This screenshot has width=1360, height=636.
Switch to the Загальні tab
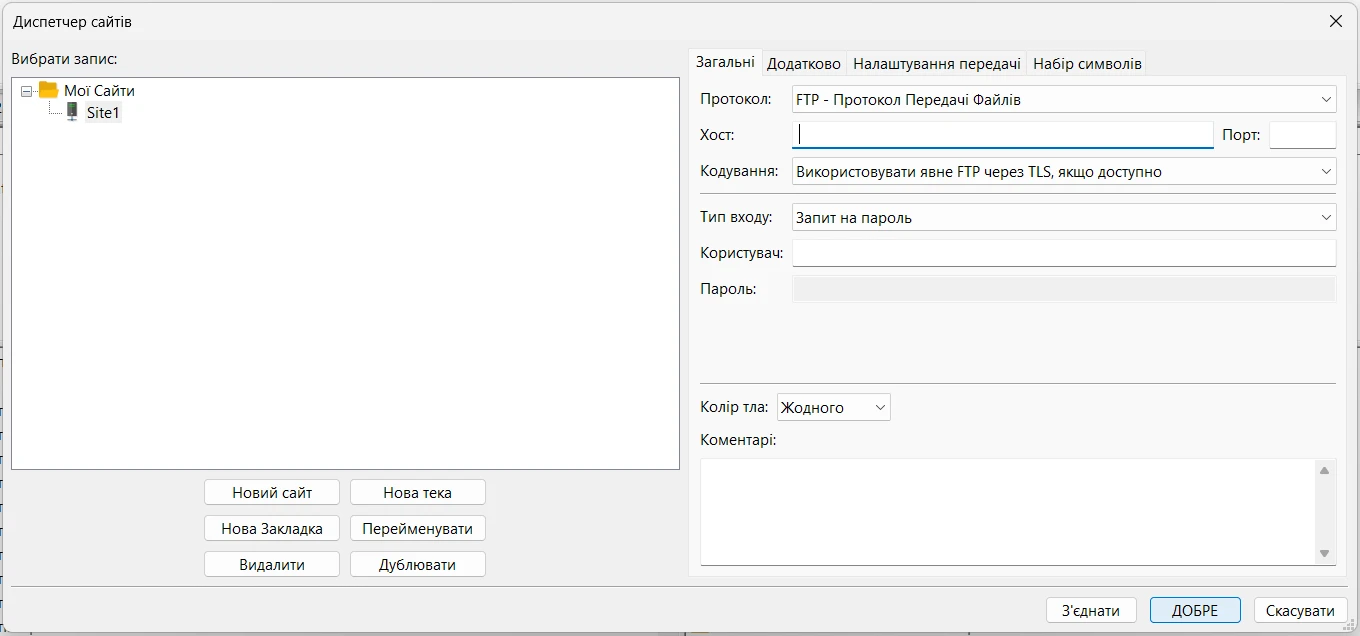pyautogui.click(x=726, y=62)
